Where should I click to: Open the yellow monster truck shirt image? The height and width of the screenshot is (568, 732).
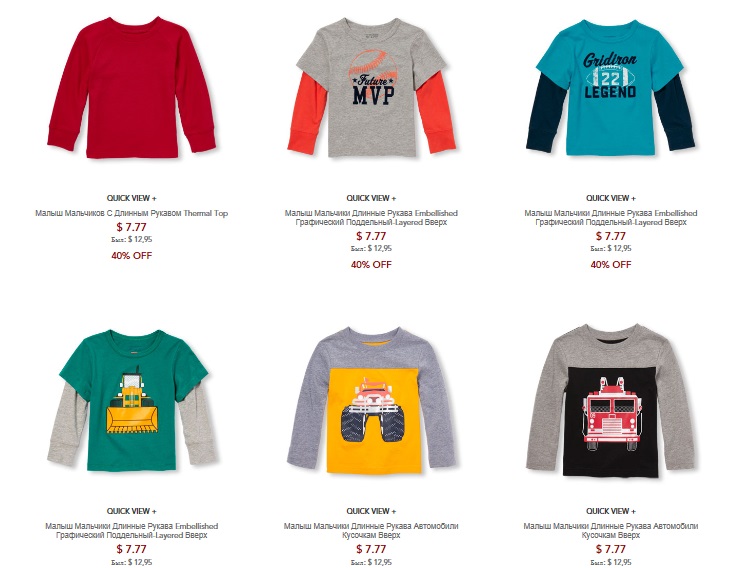(372, 400)
